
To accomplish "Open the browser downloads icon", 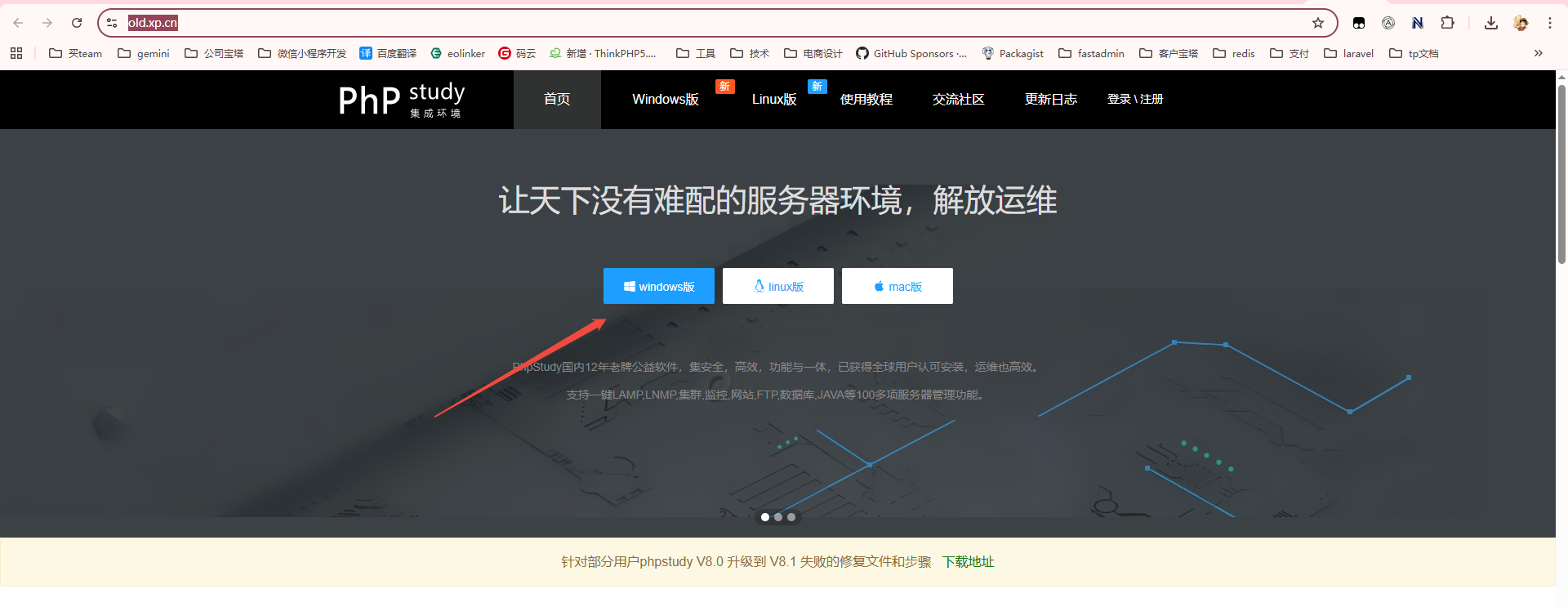I will [1490, 23].
